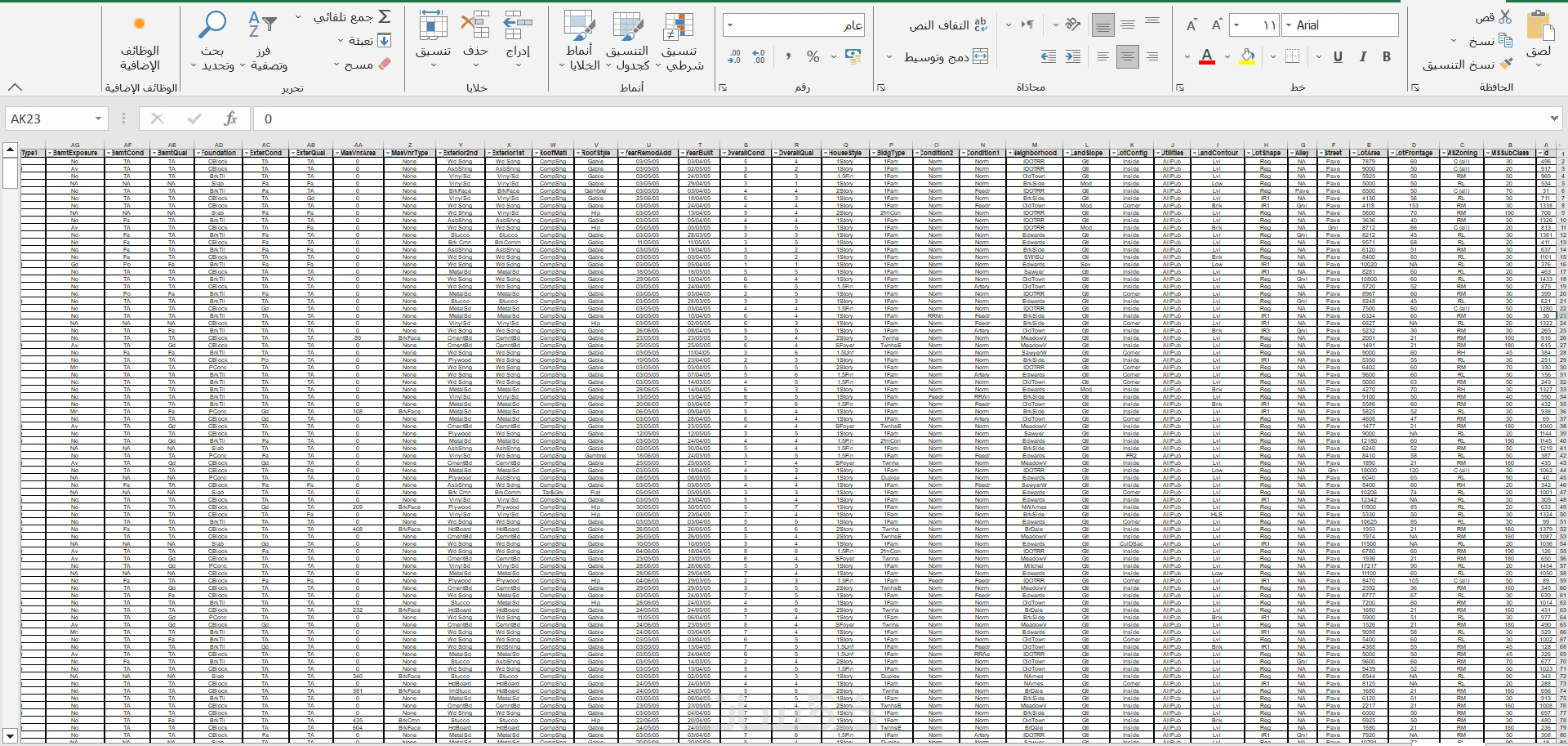1568x746 pixels.
Task: Click the Insert Function fx icon
Action: click(231, 118)
